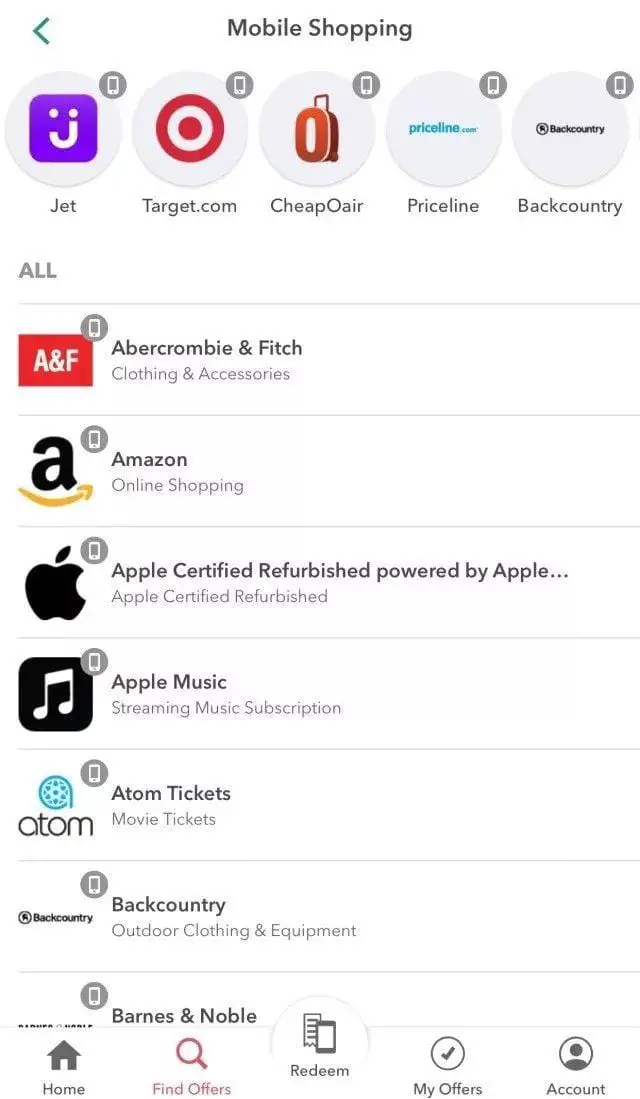
Task: Go to the Home tab
Action: point(64,1067)
